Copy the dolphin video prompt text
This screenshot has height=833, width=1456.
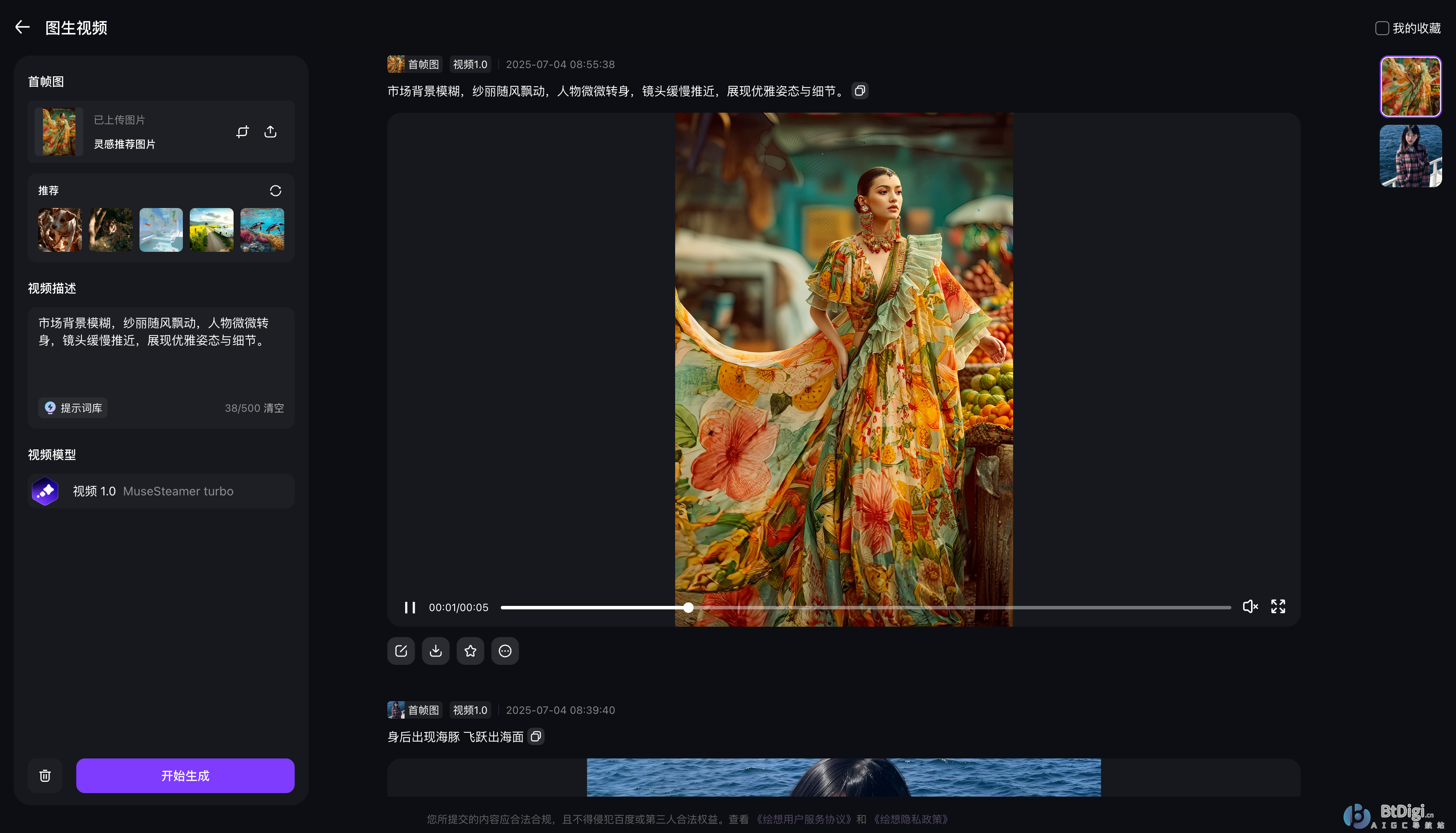[x=536, y=737]
